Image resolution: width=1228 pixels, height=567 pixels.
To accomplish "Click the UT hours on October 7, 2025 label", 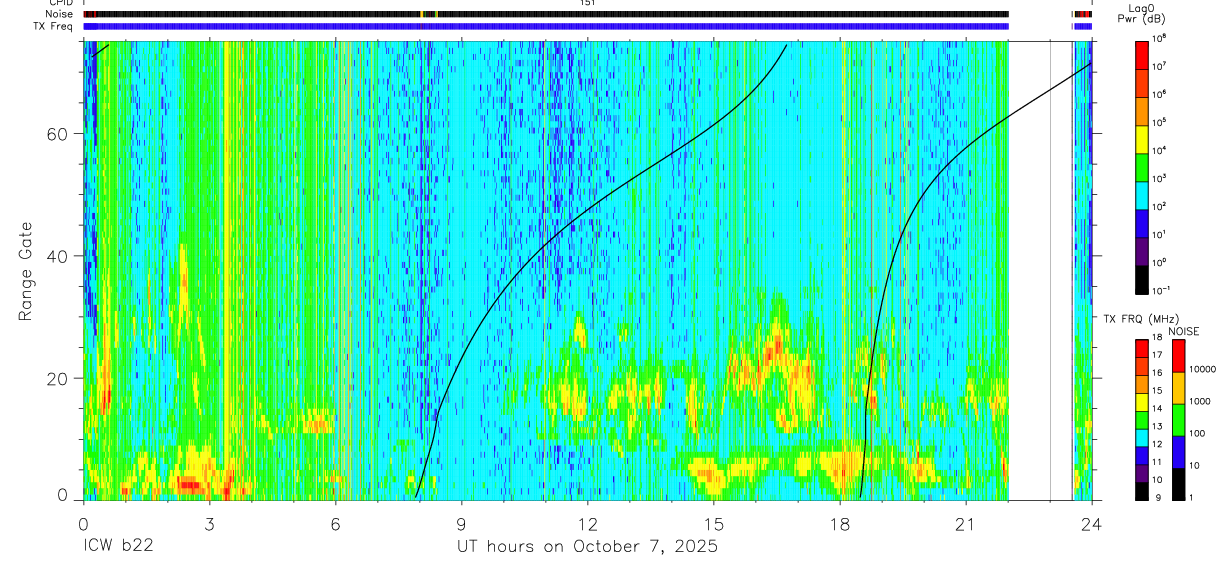I will click(x=587, y=547).
